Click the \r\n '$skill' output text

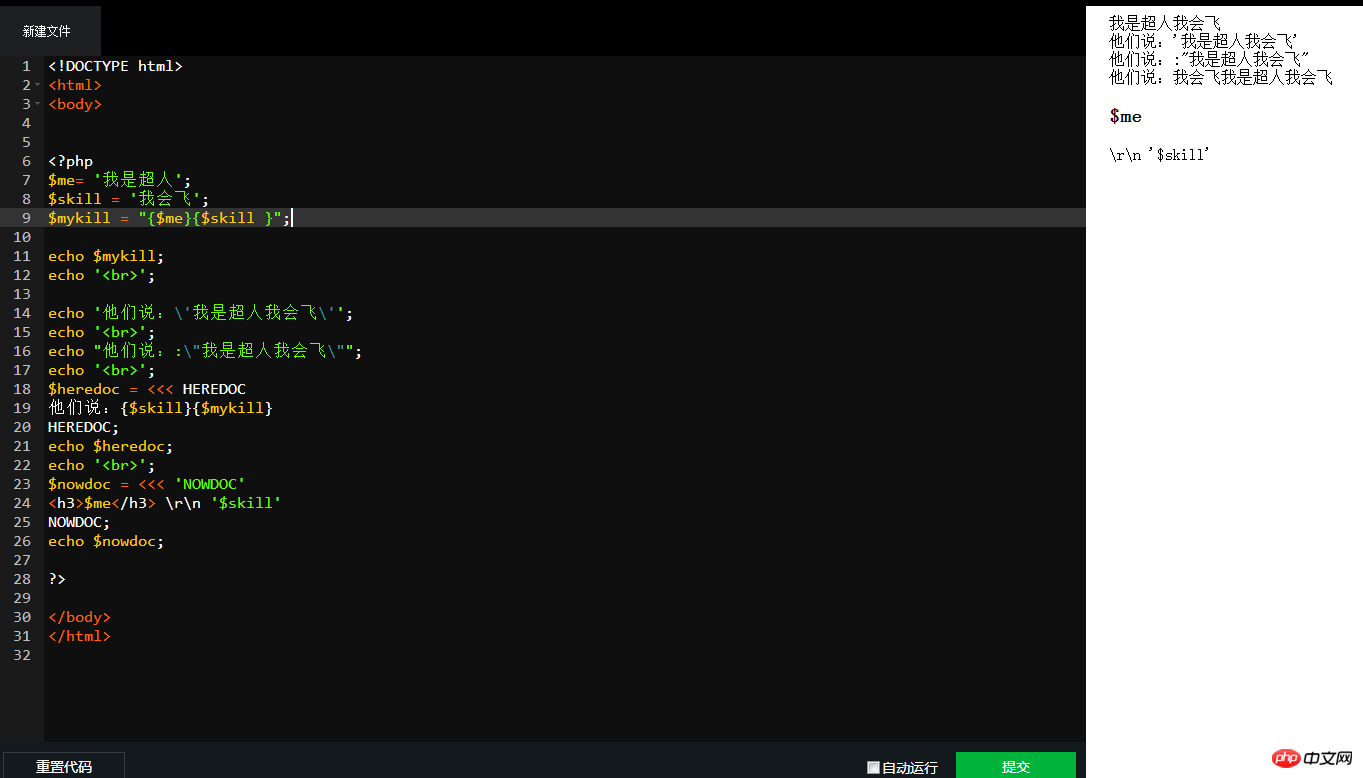1160,155
